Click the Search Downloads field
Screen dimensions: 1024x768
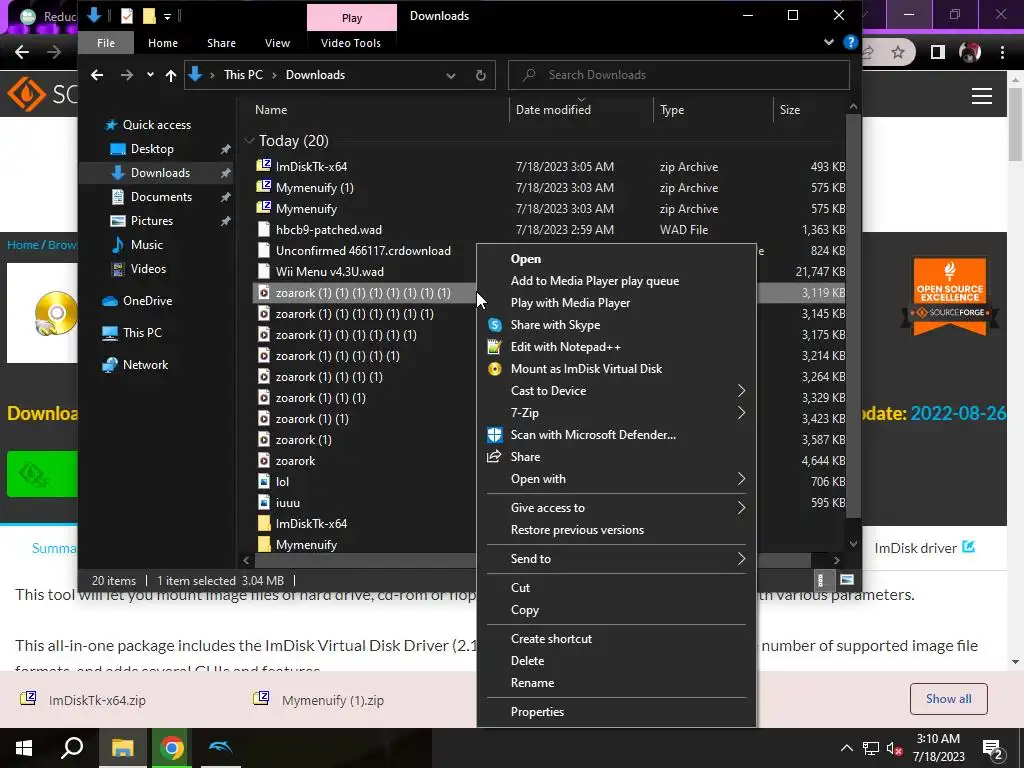679,75
